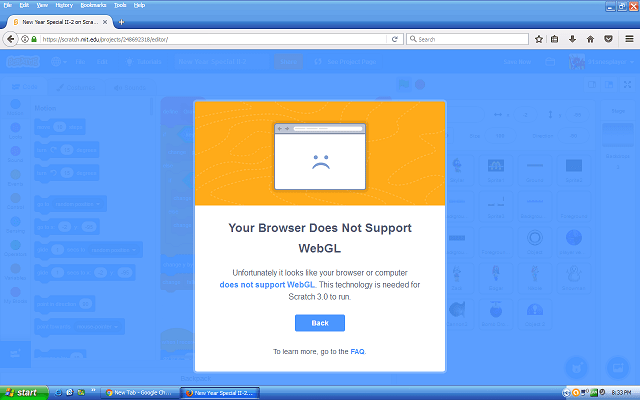
Task: Click Save Now in the Scratch header
Action: coord(517,62)
